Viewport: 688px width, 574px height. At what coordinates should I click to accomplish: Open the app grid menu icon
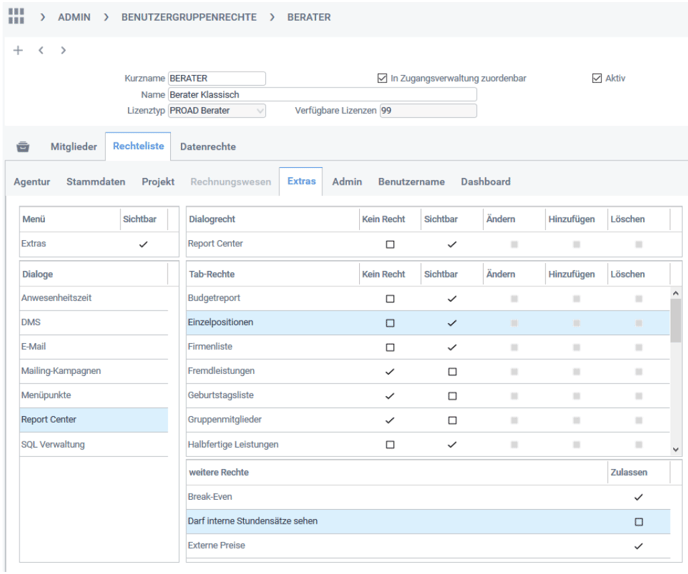16,17
